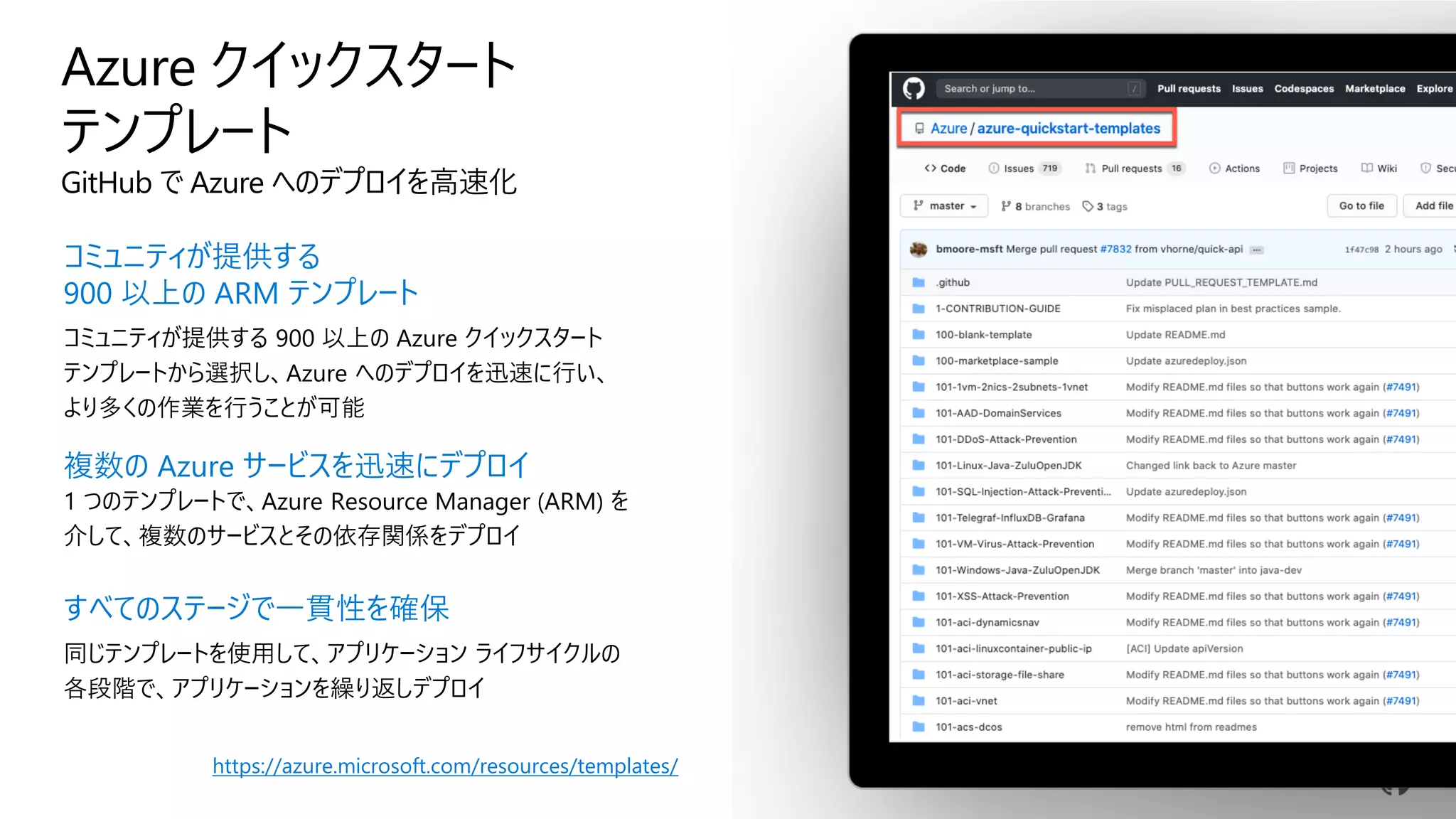The width and height of the screenshot is (1456, 819).
Task: Open the 101-aci-linuxcontainer-public-ip folder
Action: click(1014, 649)
